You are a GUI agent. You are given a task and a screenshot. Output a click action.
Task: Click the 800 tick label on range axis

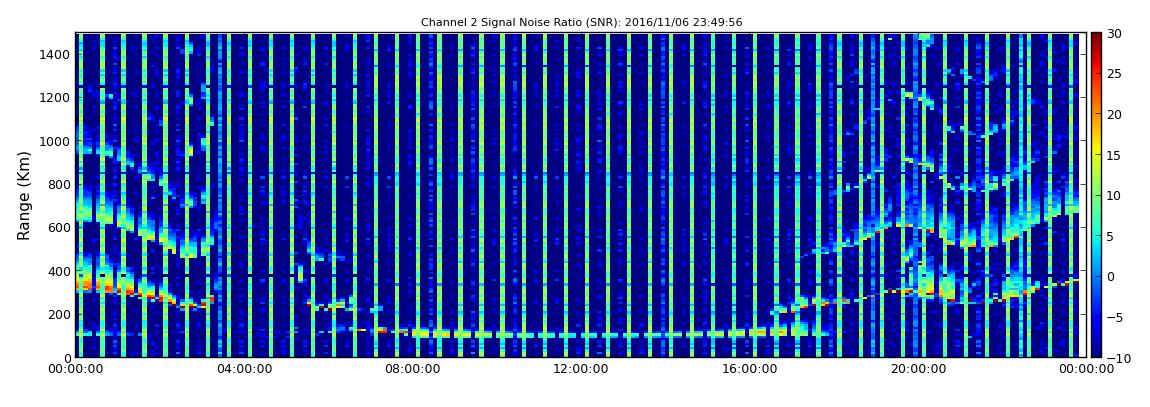tap(59, 184)
